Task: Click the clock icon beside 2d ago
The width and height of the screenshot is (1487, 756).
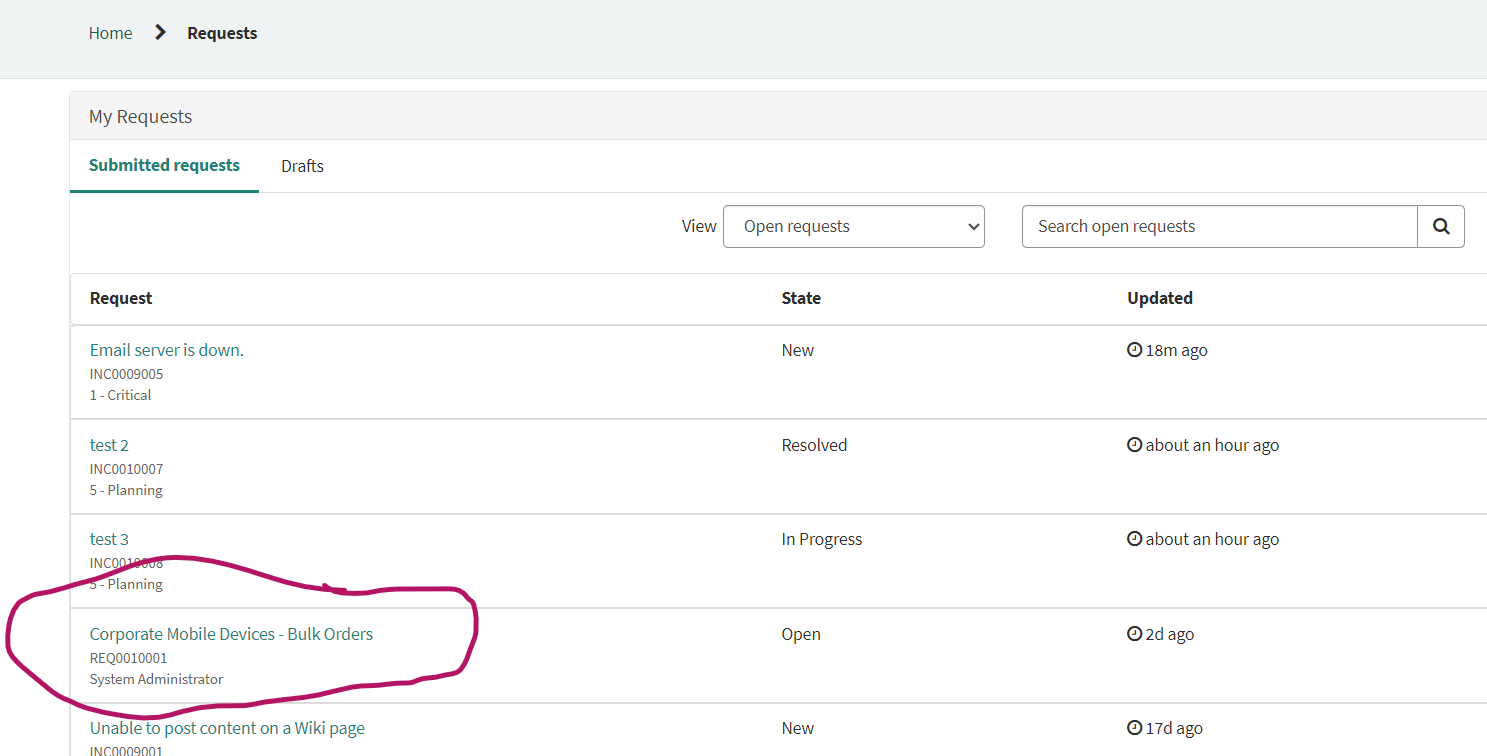Action: (1134, 634)
